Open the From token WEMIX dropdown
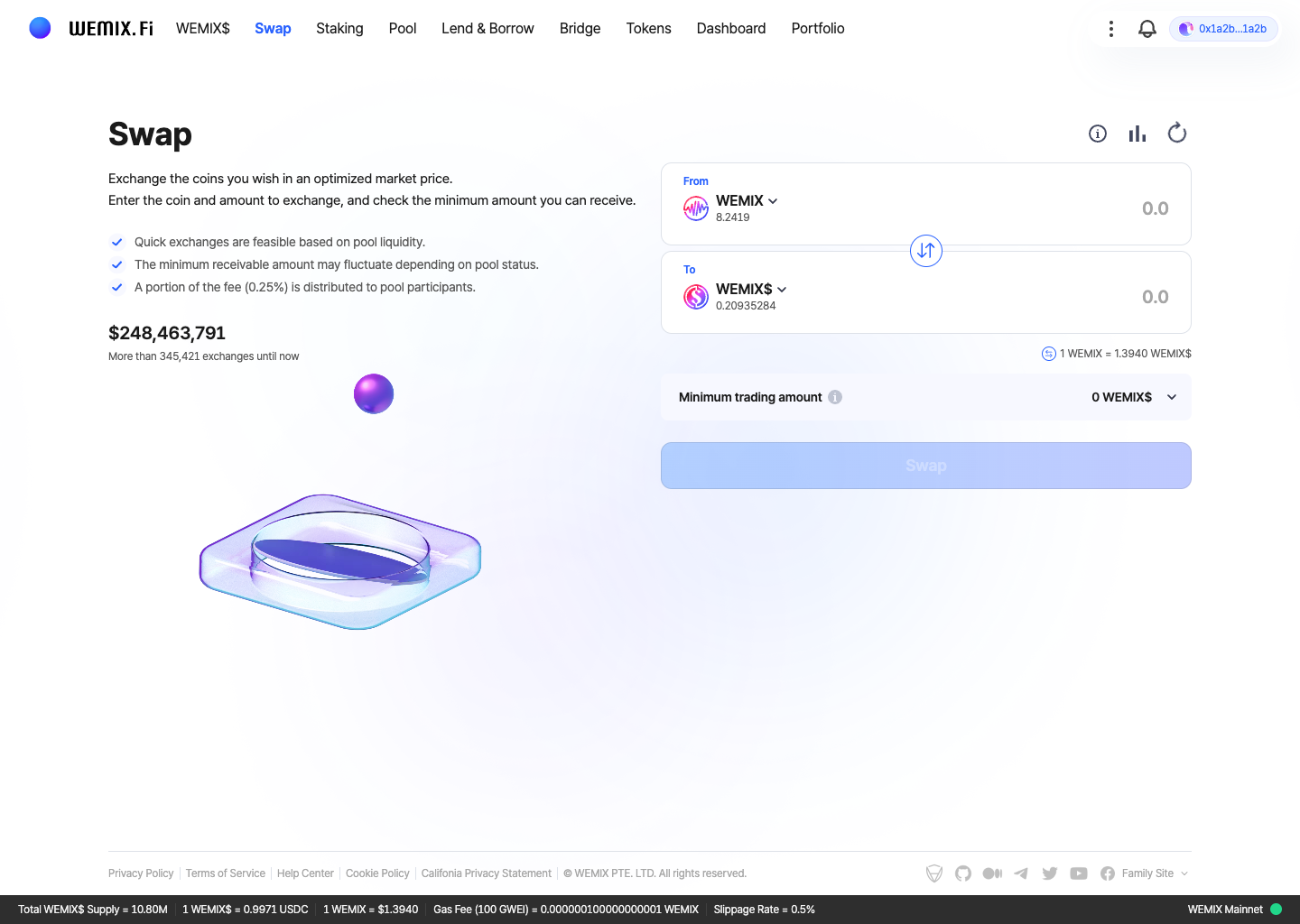1300x924 pixels. pos(747,200)
